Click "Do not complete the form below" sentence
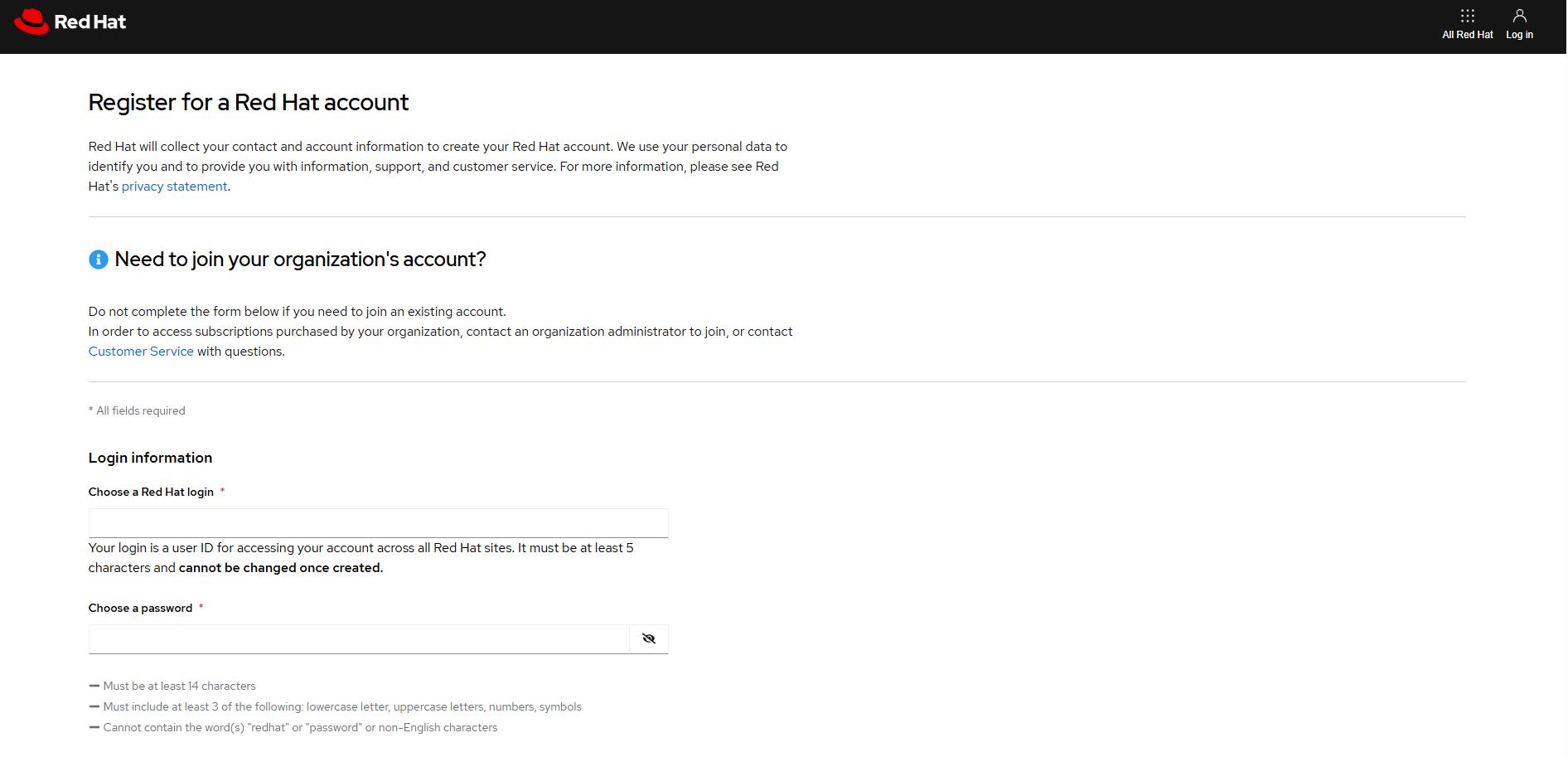This screenshot has width=1568, height=757. click(x=298, y=312)
